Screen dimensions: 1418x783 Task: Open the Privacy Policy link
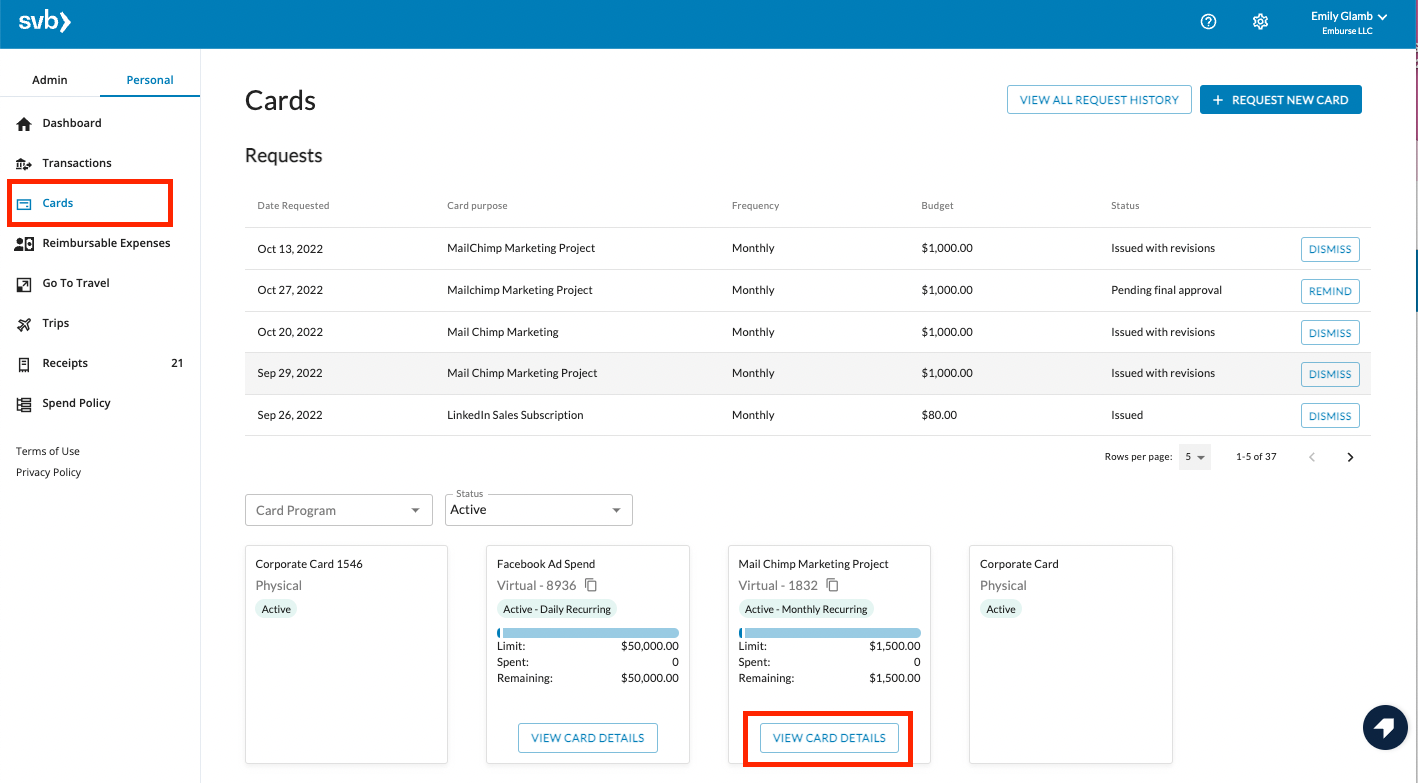pyautogui.click(x=49, y=472)
